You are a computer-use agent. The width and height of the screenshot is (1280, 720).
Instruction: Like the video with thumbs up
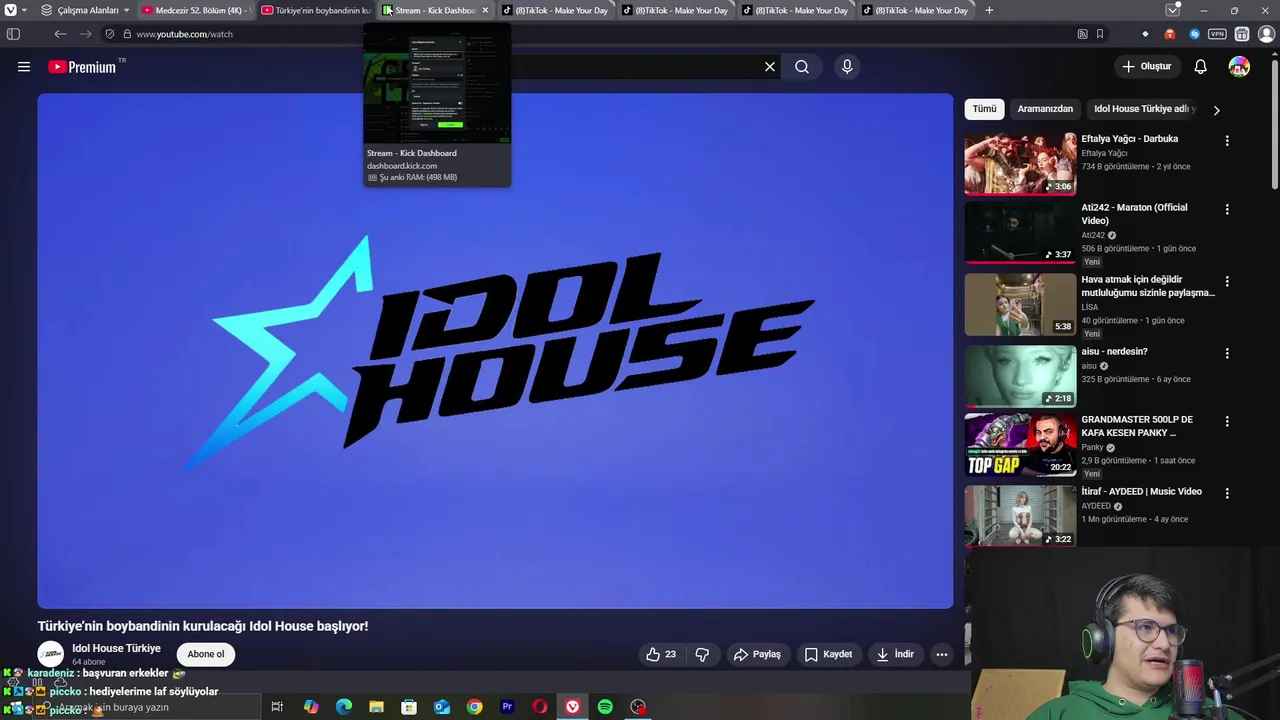pyautogui.click(x=661, y=654)
